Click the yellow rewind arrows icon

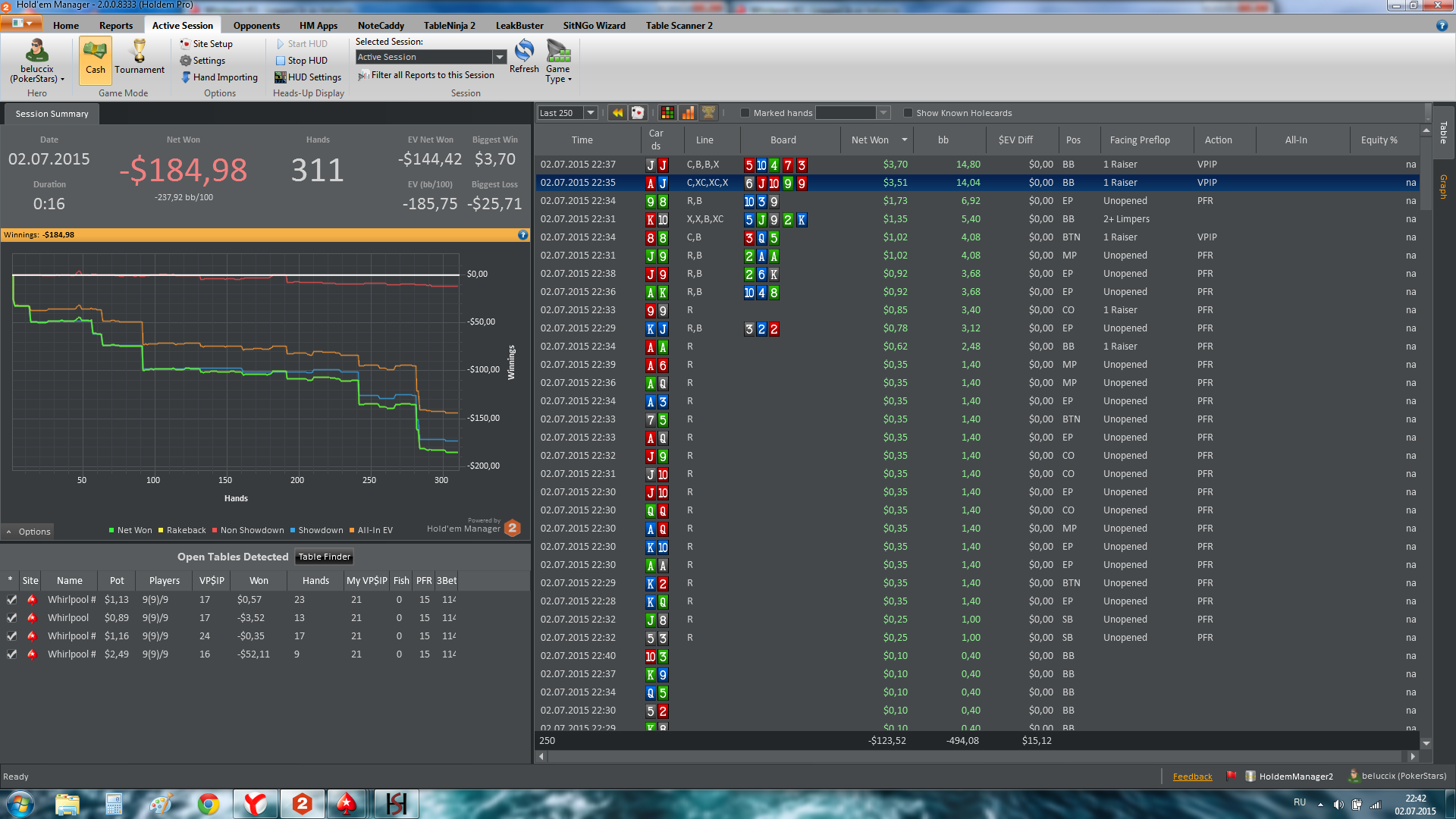pyautogui.click(x=618, y=113)
